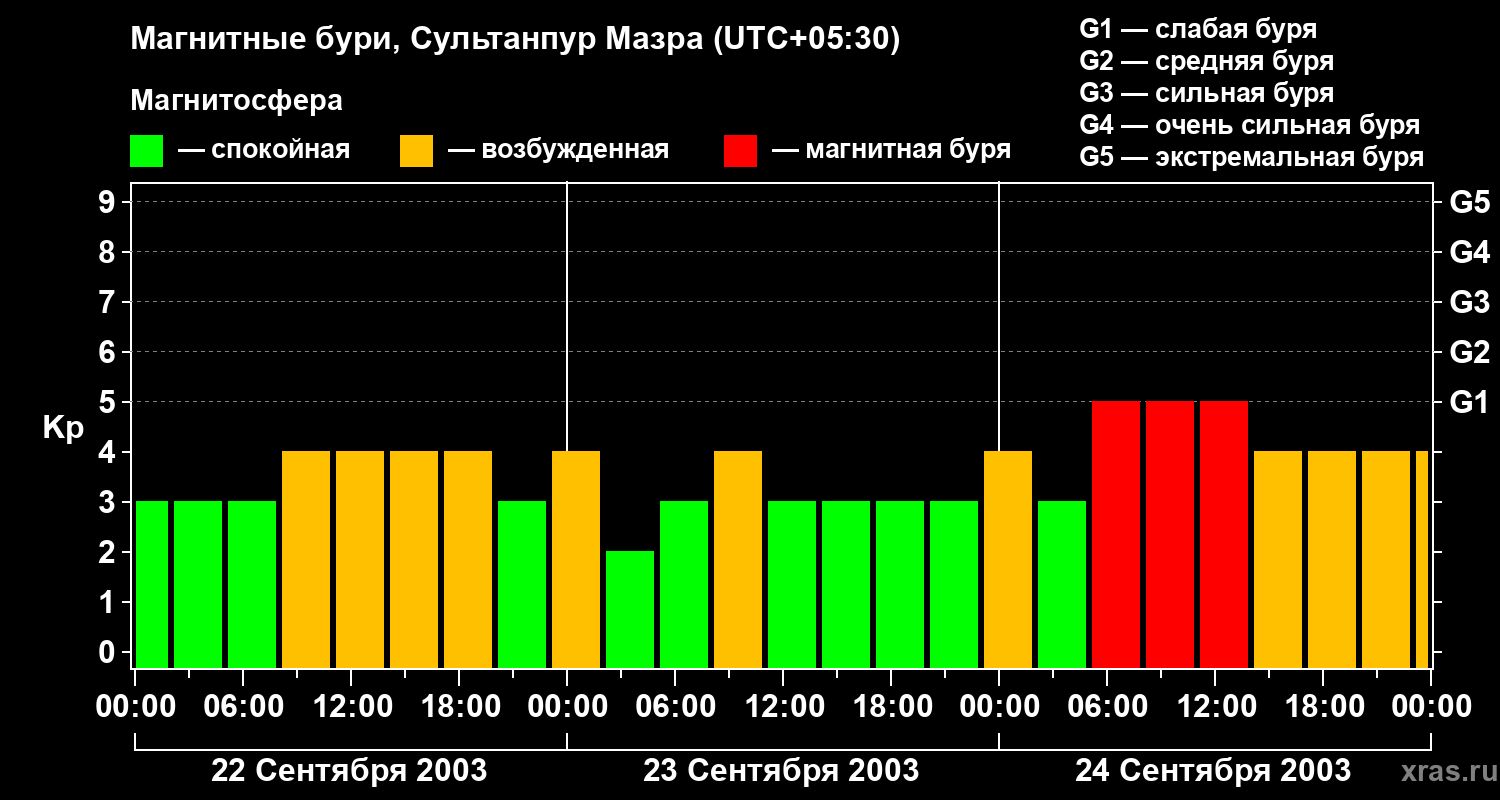This screenshot has height=800, width=1500.
Task: Click the Kp axis value 7
Action: tap(109, 302)
